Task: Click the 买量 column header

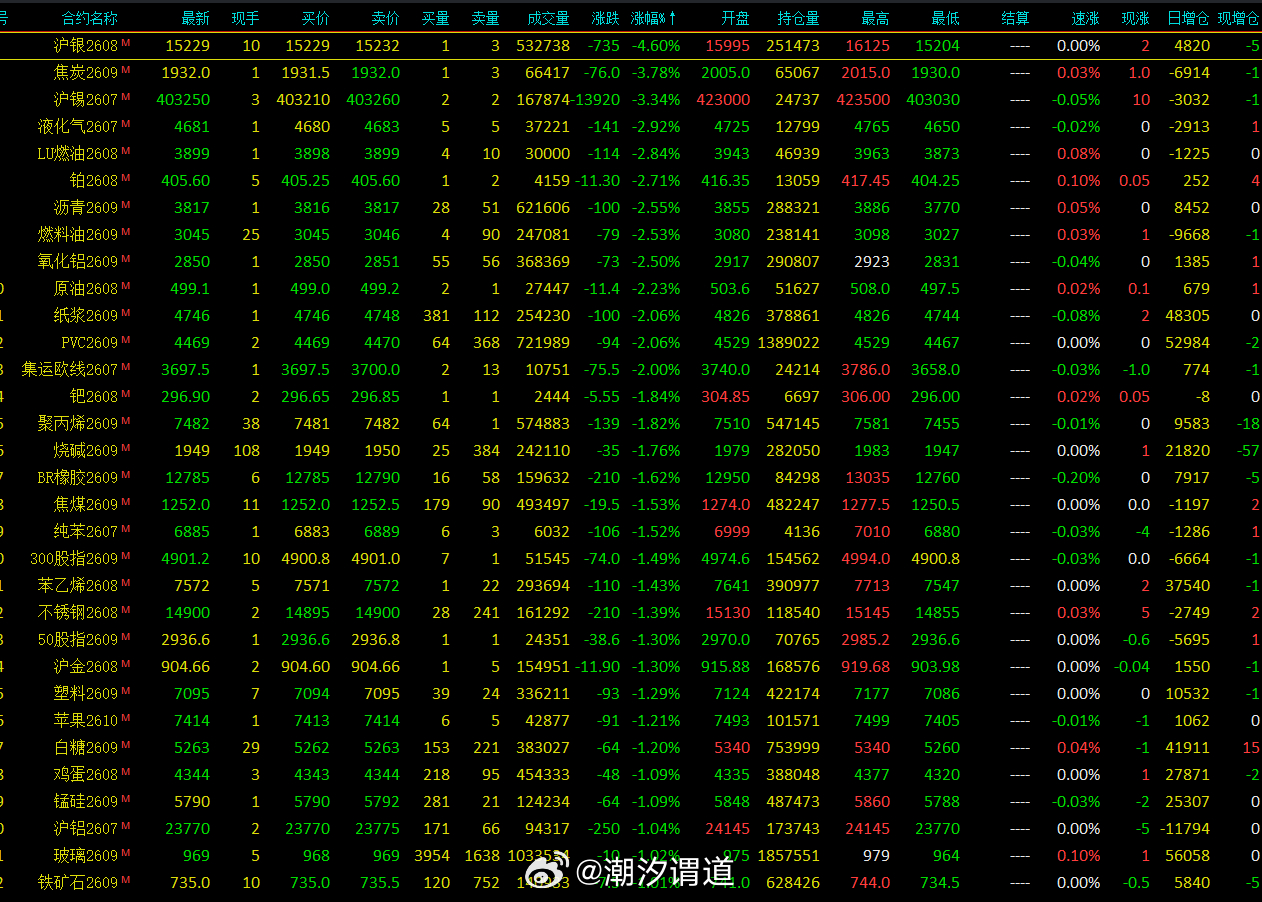Action: [435, 18]
